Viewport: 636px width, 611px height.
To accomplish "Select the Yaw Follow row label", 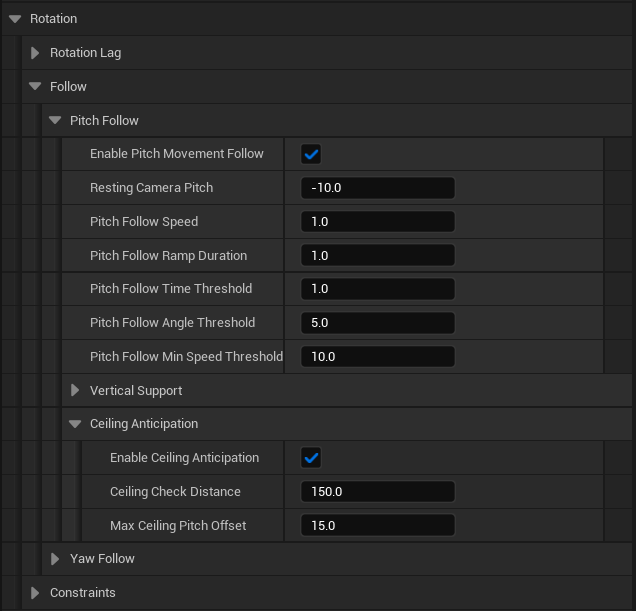I will pos(102,559).
